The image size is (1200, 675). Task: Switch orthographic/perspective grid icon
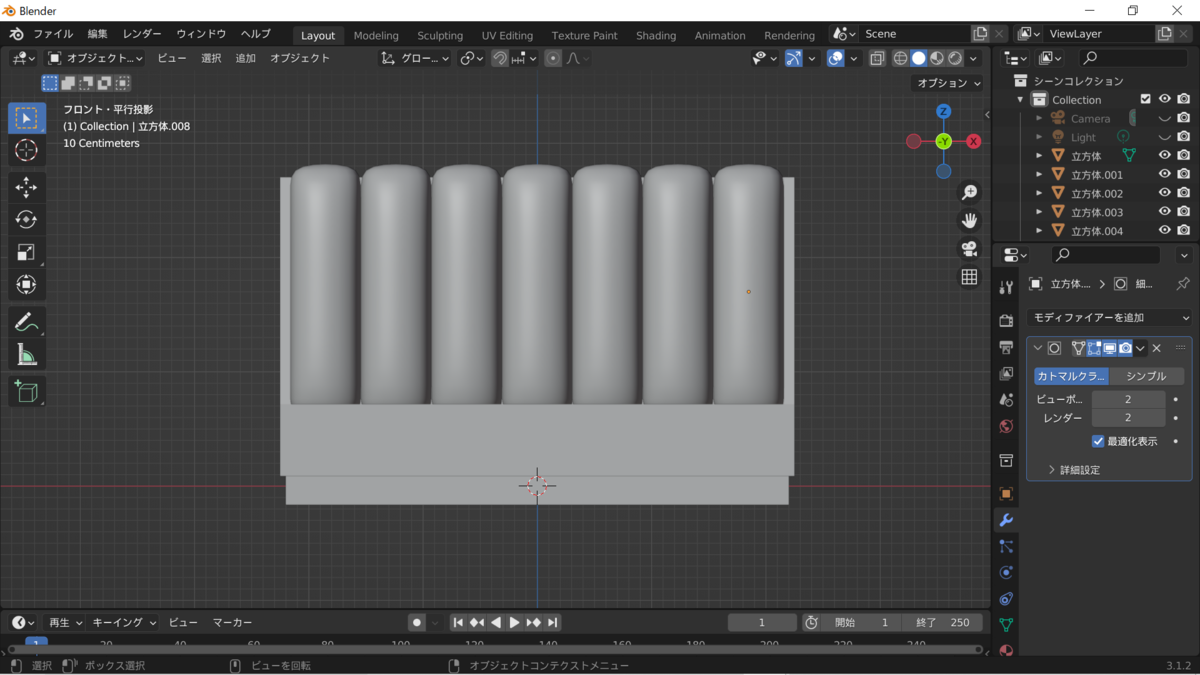(x=969, y=277)
